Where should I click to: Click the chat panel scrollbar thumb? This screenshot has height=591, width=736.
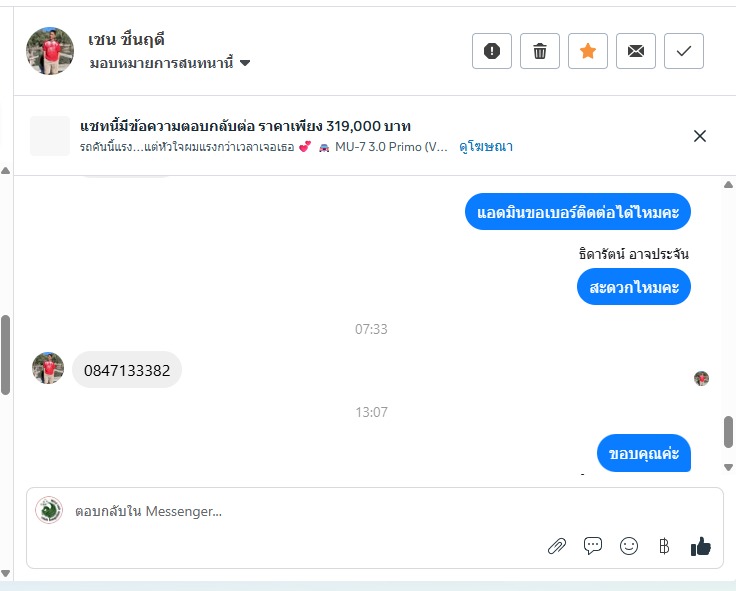[728, 432]
